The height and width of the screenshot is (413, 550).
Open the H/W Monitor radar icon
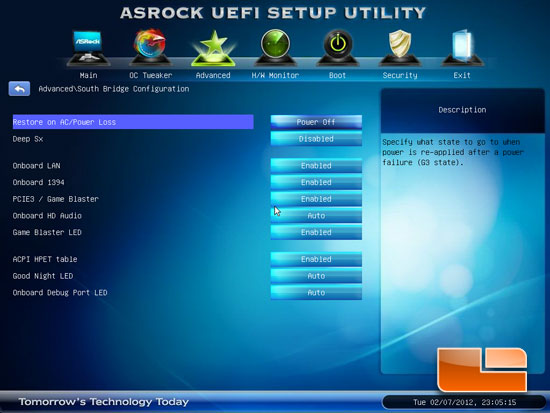275,48
